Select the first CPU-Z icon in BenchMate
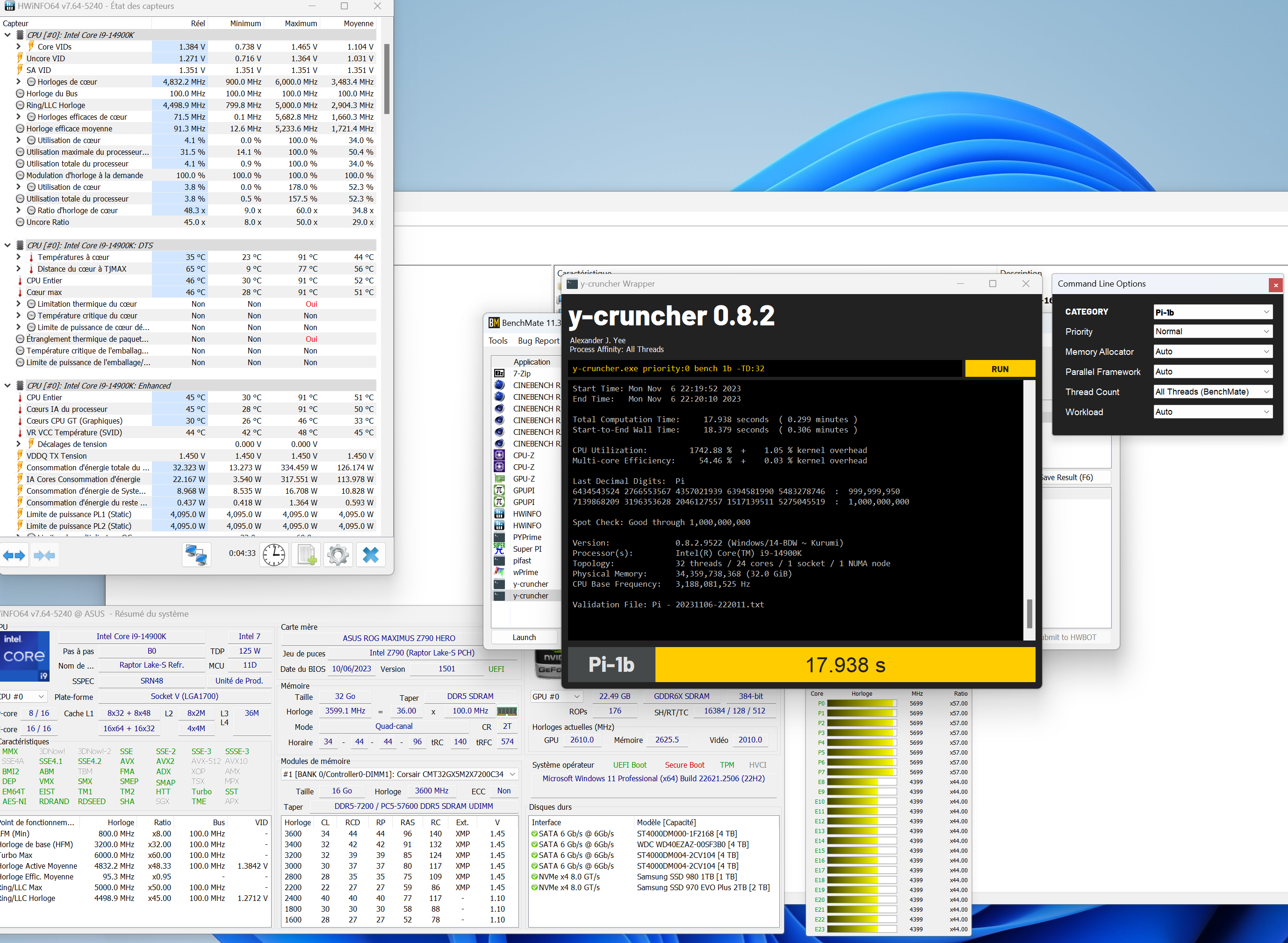The image size is (1288, 943). click(x=499, y=455)
